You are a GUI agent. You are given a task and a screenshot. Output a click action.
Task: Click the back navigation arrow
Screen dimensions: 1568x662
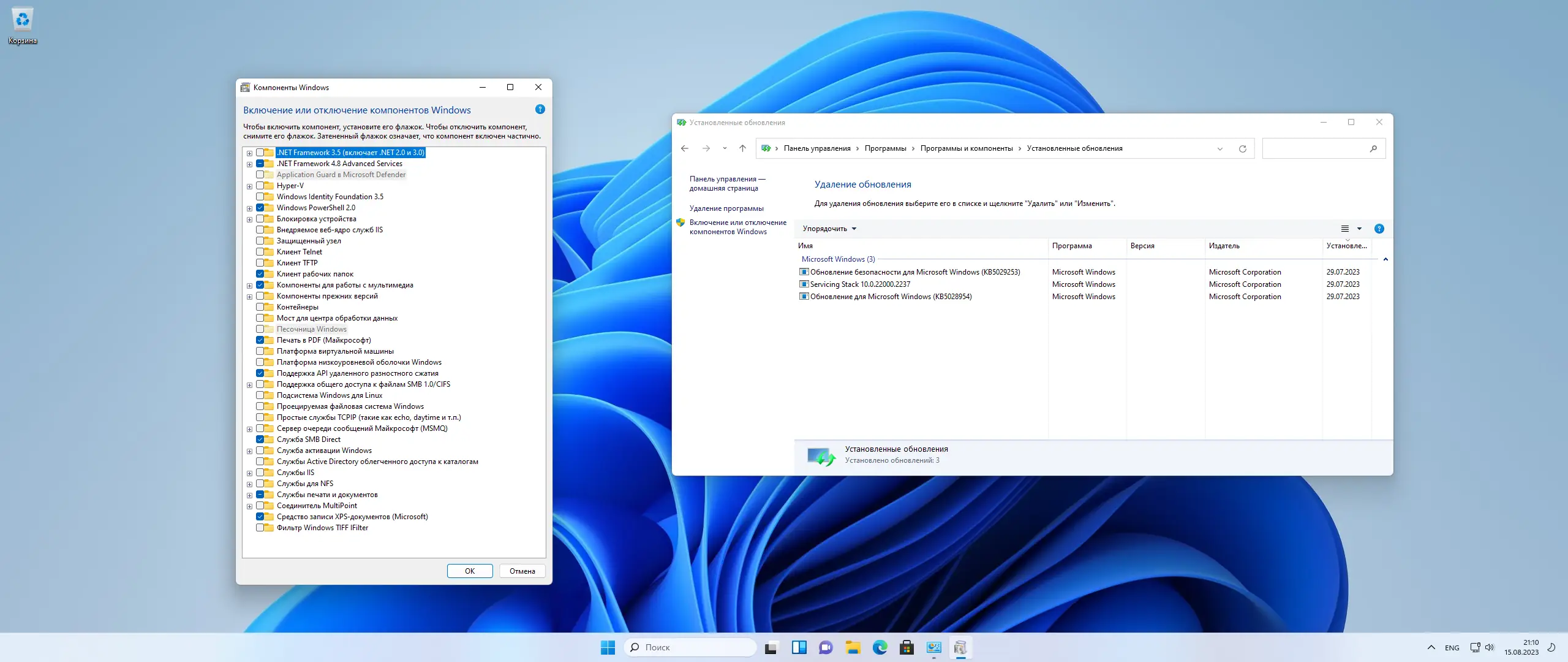[685, 148]
